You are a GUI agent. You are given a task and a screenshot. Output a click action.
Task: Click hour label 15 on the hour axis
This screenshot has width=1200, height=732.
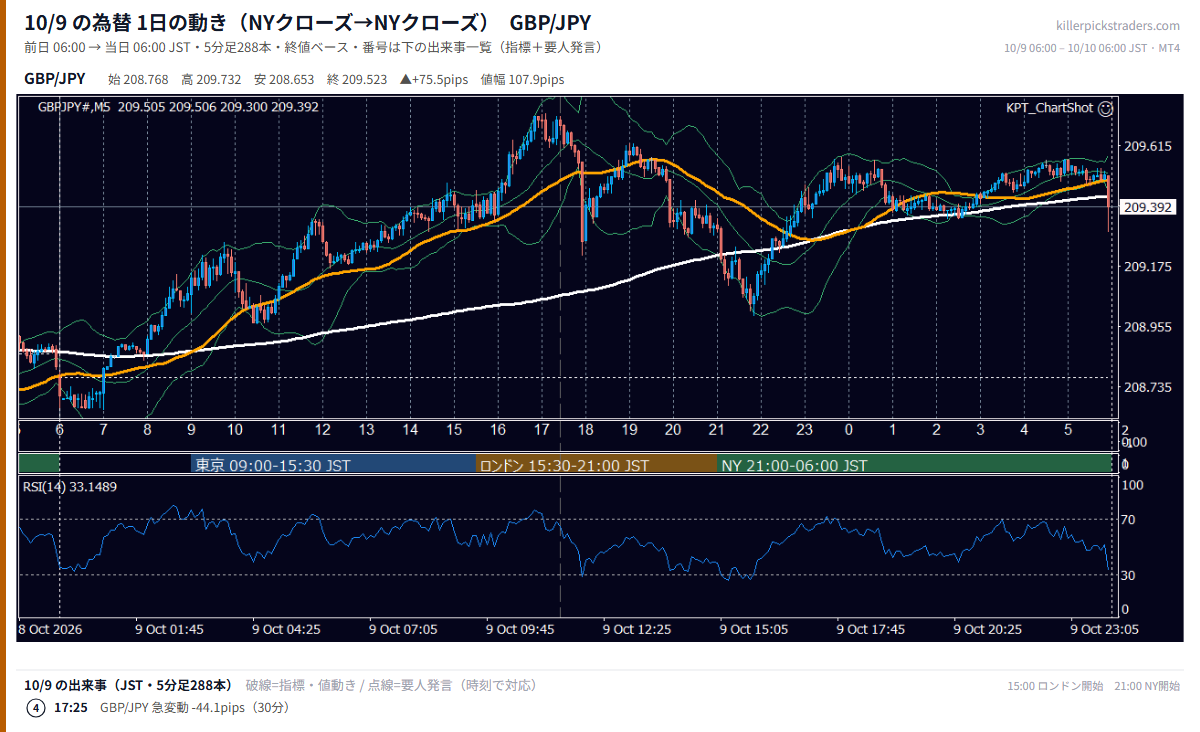coord(454,430)
